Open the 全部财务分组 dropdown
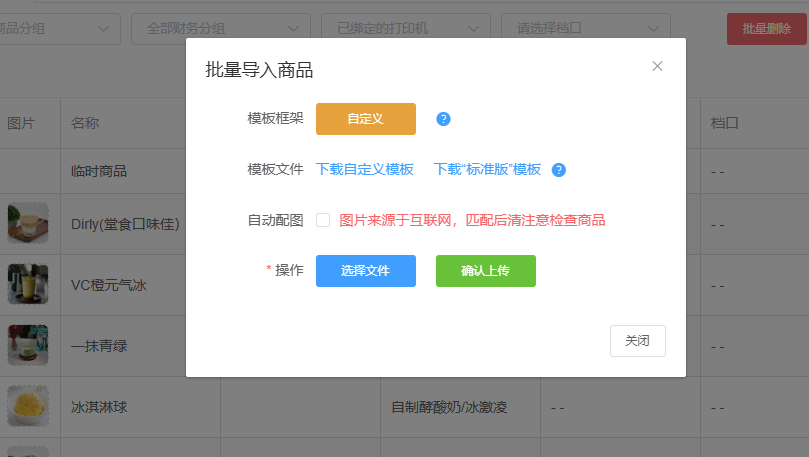The image size is (809, 457). tap(221, 29)
